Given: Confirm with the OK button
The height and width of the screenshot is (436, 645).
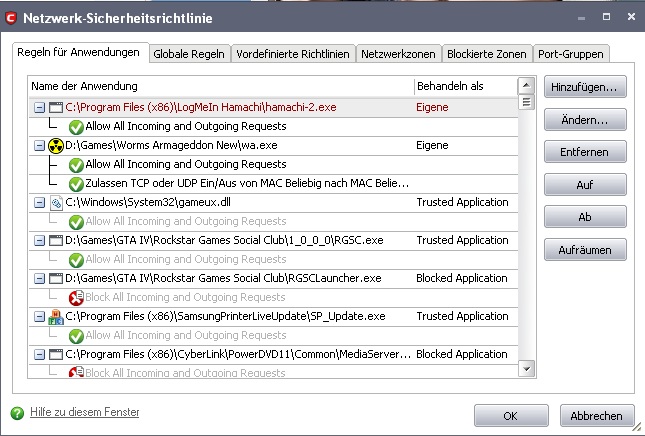Looking at the screenshot, I should coord(511,416).
